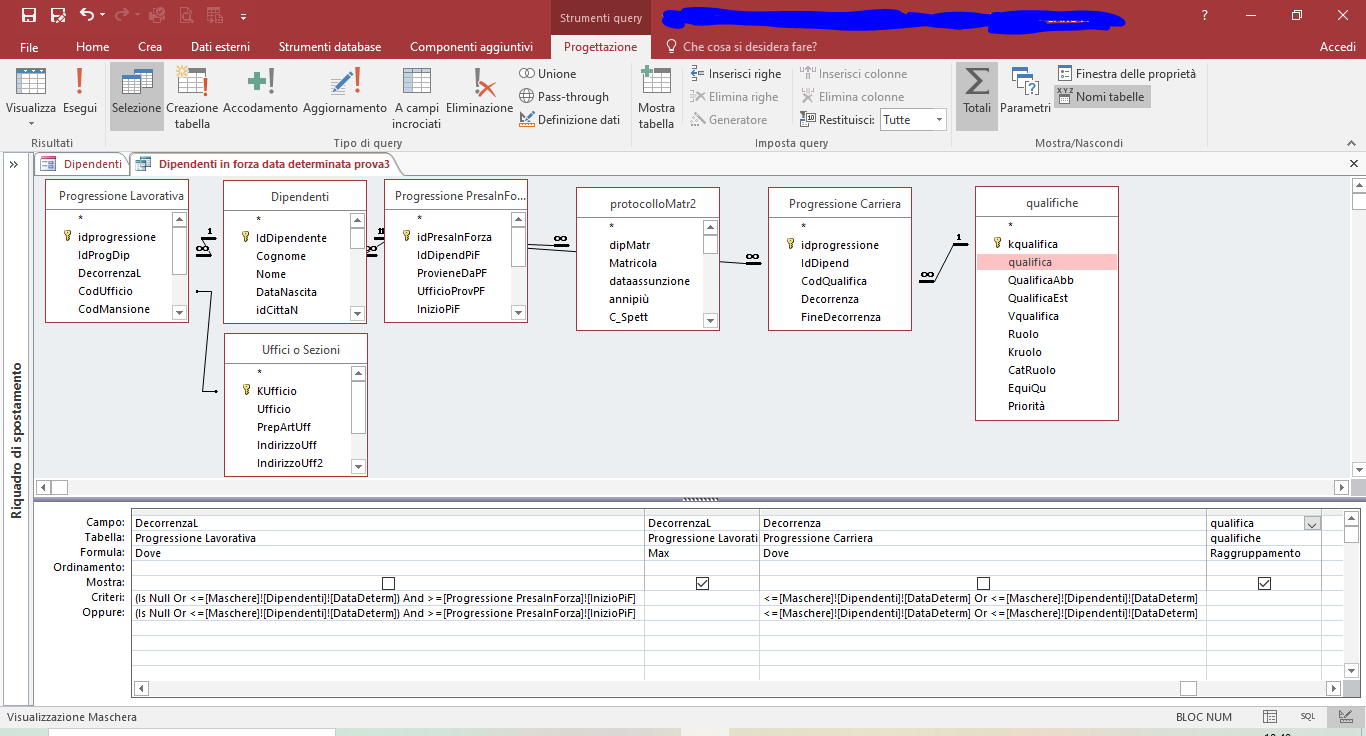Select KUfficio in Uffici o Sezioni table
The image size is (1366, 736).
tap(277, 391)
